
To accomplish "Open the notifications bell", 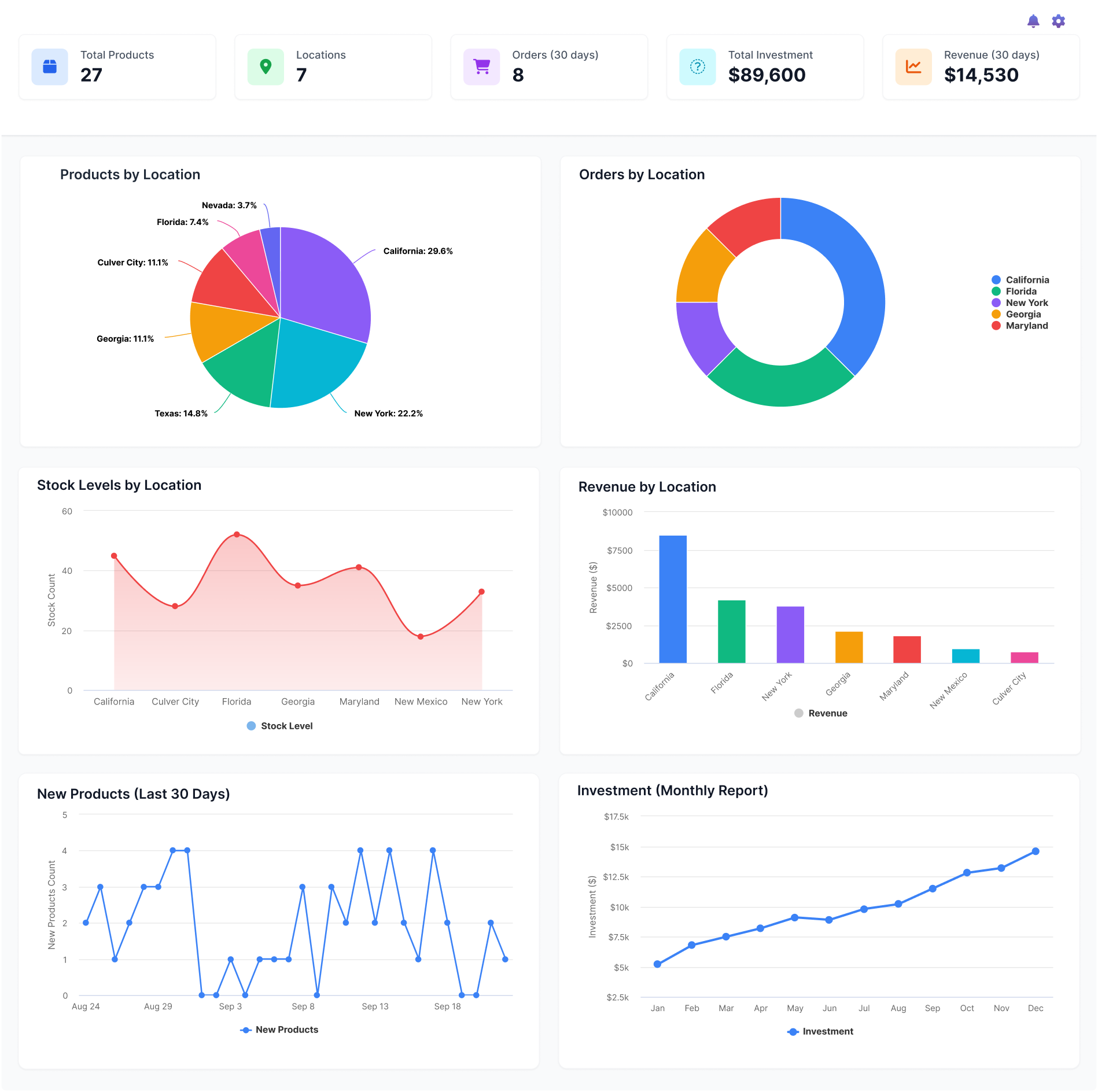I will click(x=1033, y=21).
